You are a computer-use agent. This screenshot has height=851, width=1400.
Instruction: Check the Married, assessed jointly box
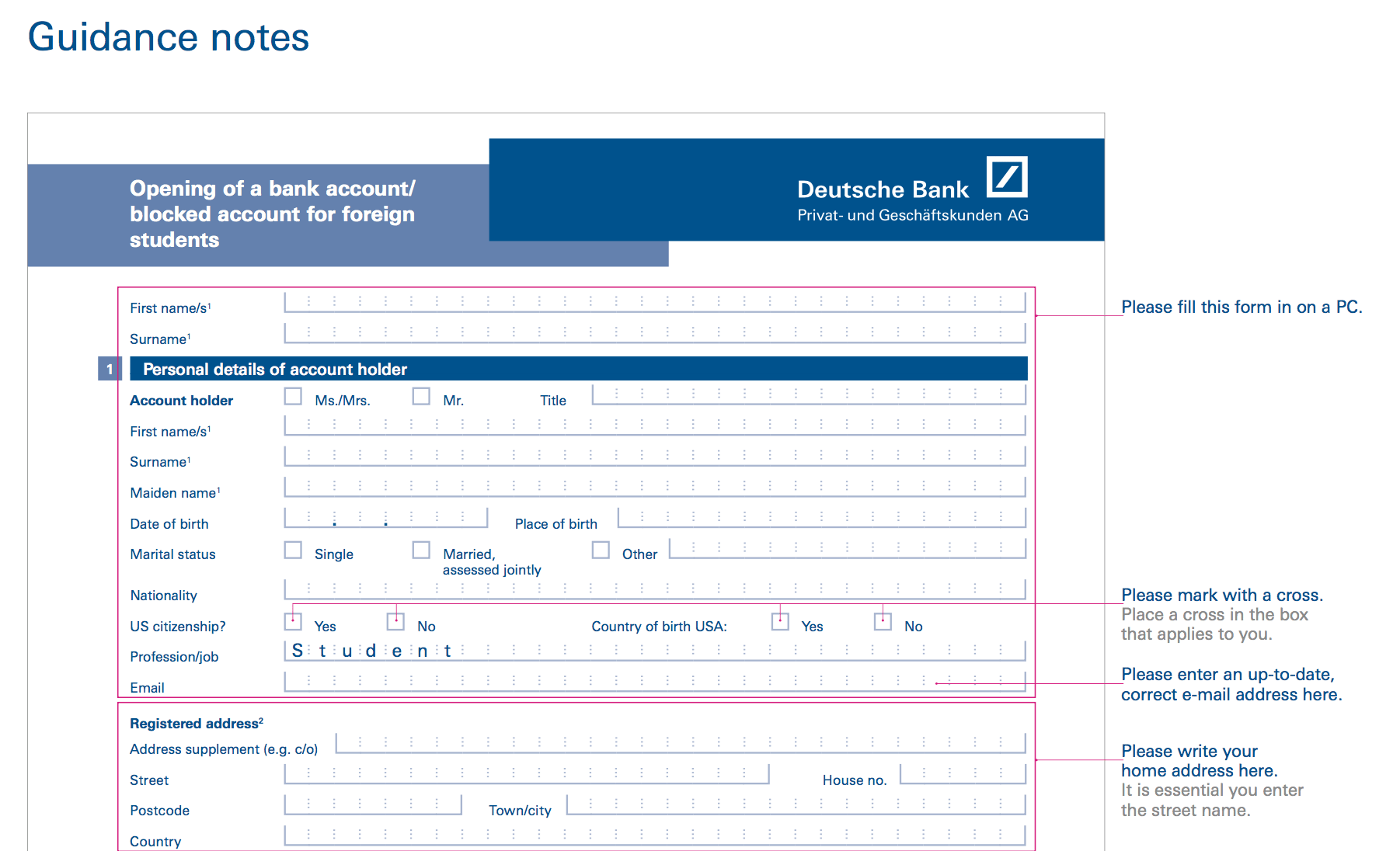pos(421,550)
